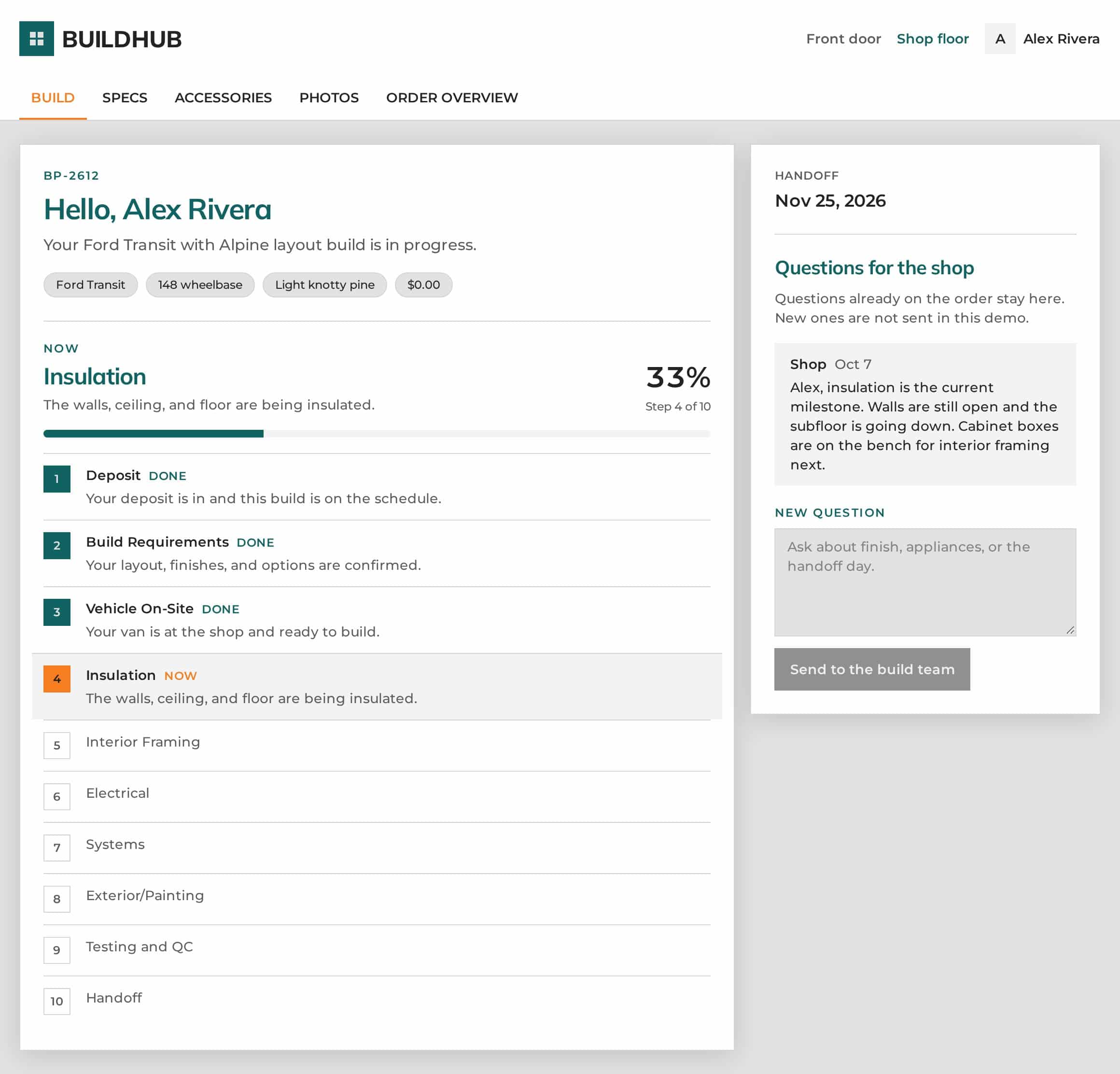This screenshot has width=1120, height=1074.
Task: Click the DONE label next to Deposit
Action: point(168,476)
